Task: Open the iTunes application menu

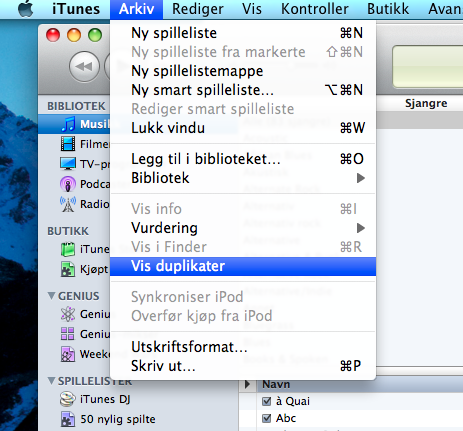Action: click(76, 9)
